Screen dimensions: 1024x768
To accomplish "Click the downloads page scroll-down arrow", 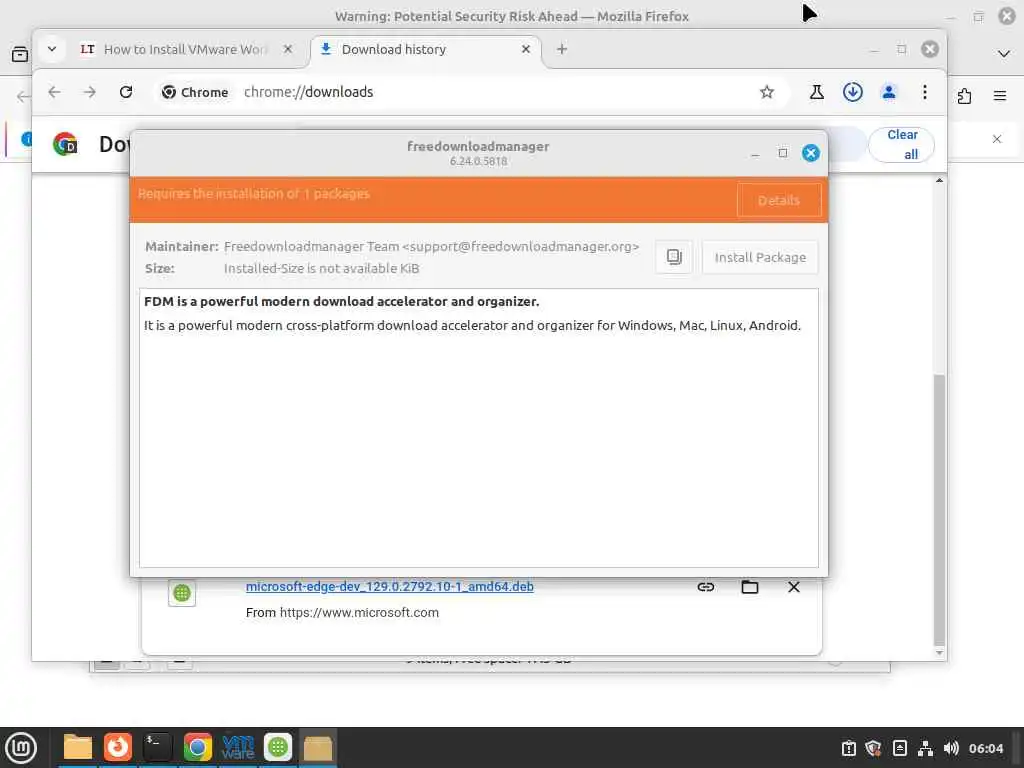I will coord(939,652).
